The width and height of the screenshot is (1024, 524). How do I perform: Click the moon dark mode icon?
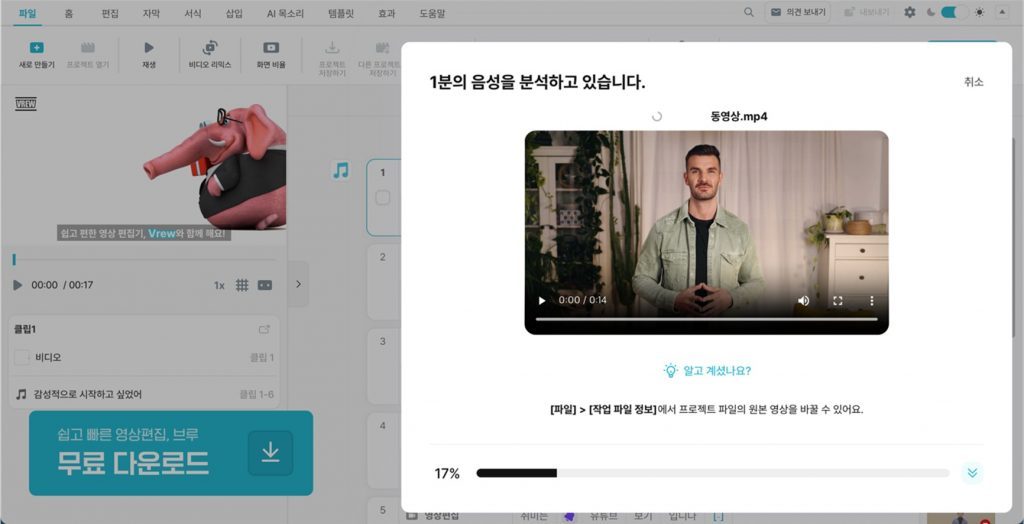point(931,12)
